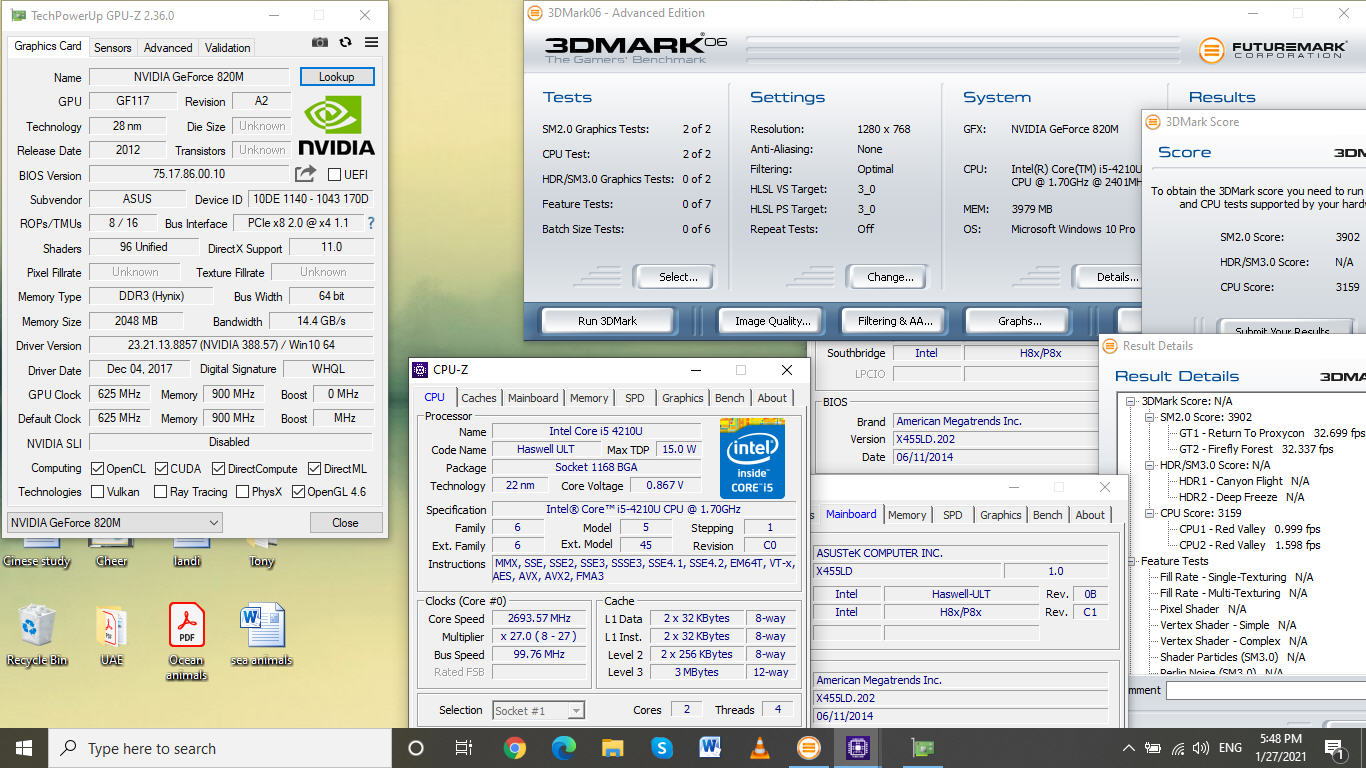Click Image Quality... button
This screenshot has height=768, width=1366.
773,321
